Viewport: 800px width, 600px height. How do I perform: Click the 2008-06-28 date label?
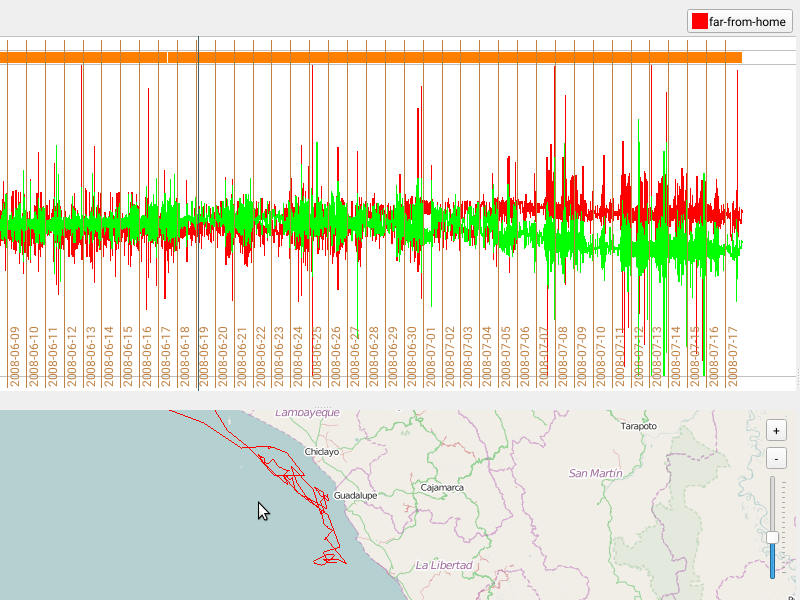(373, 357)
